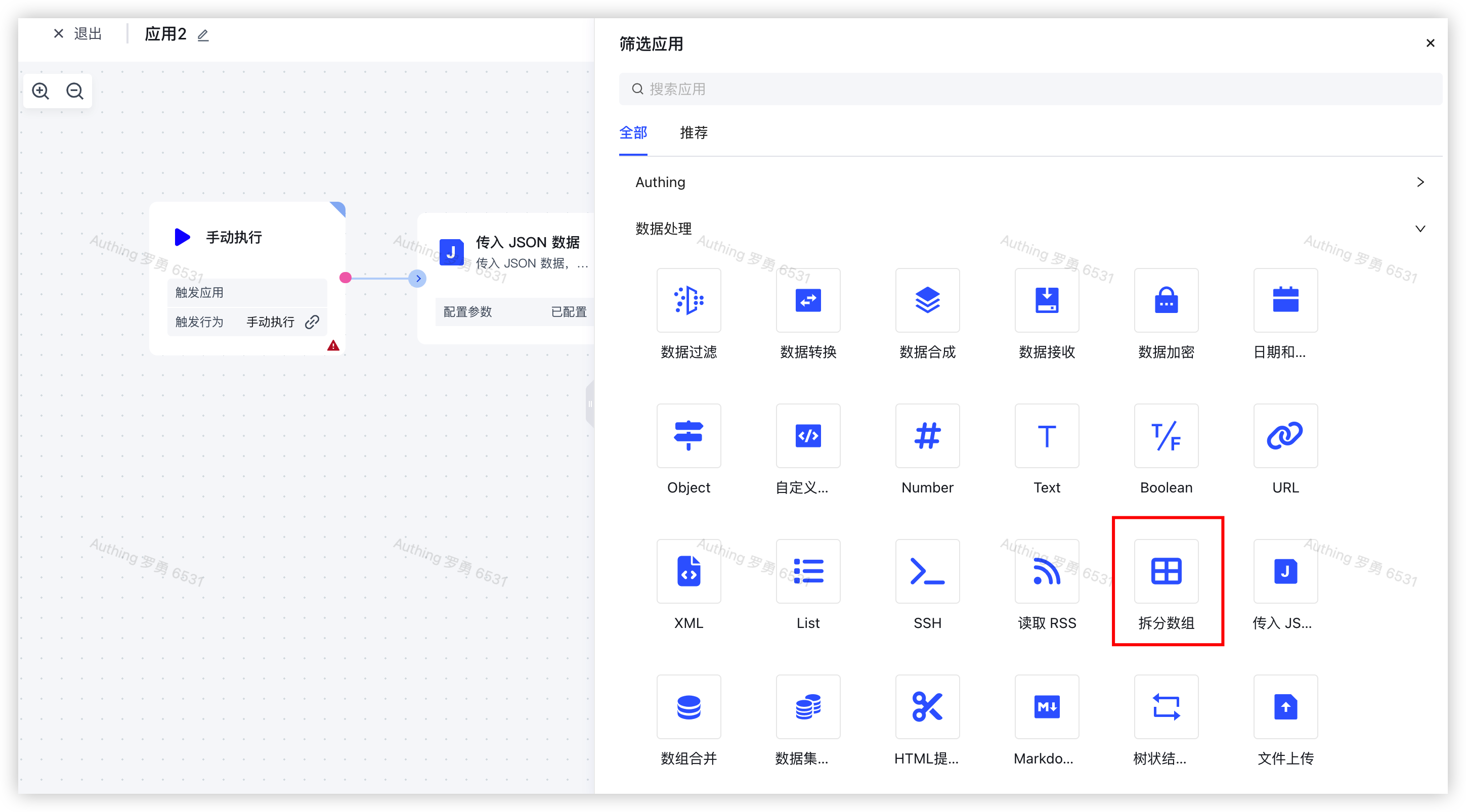The width and height of the screenshot is (1466, 812).
Task: Select the 文件上传 upload icon
Action: point(1285,707)
